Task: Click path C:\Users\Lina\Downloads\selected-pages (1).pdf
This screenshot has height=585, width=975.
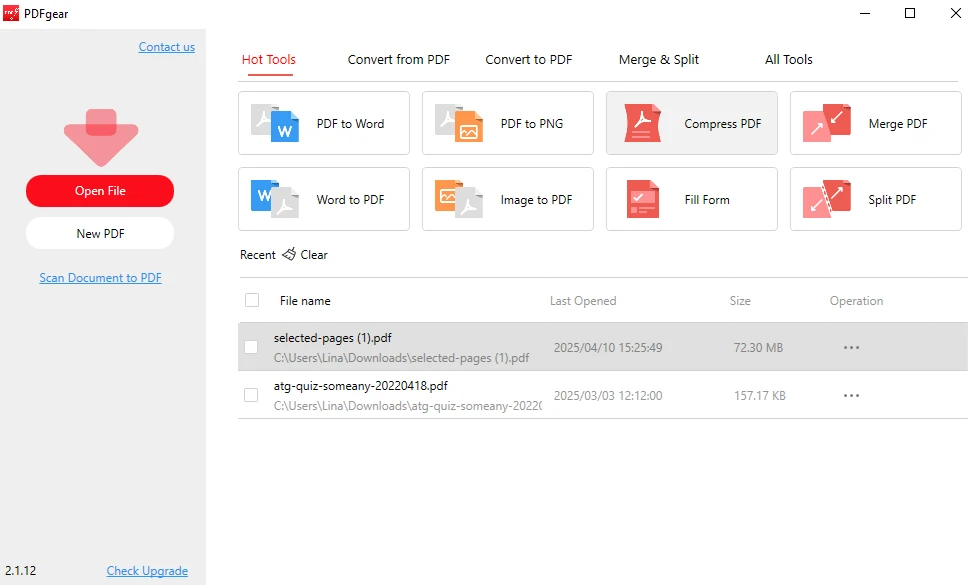Action: [401, 357]
